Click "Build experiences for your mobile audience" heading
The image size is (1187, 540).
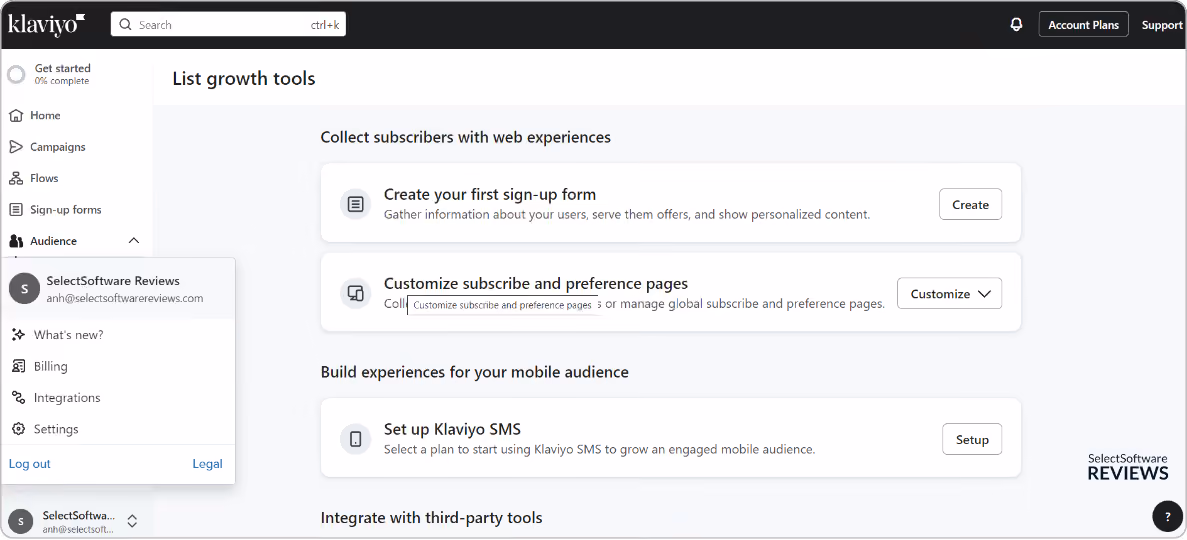point(475,372)
